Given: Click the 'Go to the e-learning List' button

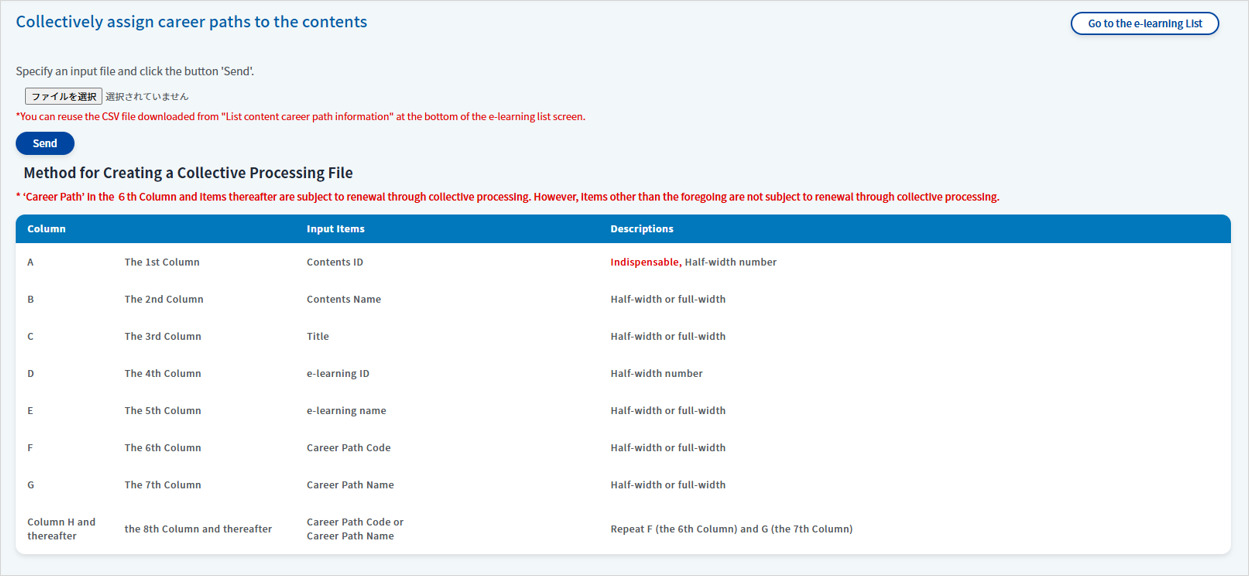Looking at the screenshot, I should [1144, 23].
